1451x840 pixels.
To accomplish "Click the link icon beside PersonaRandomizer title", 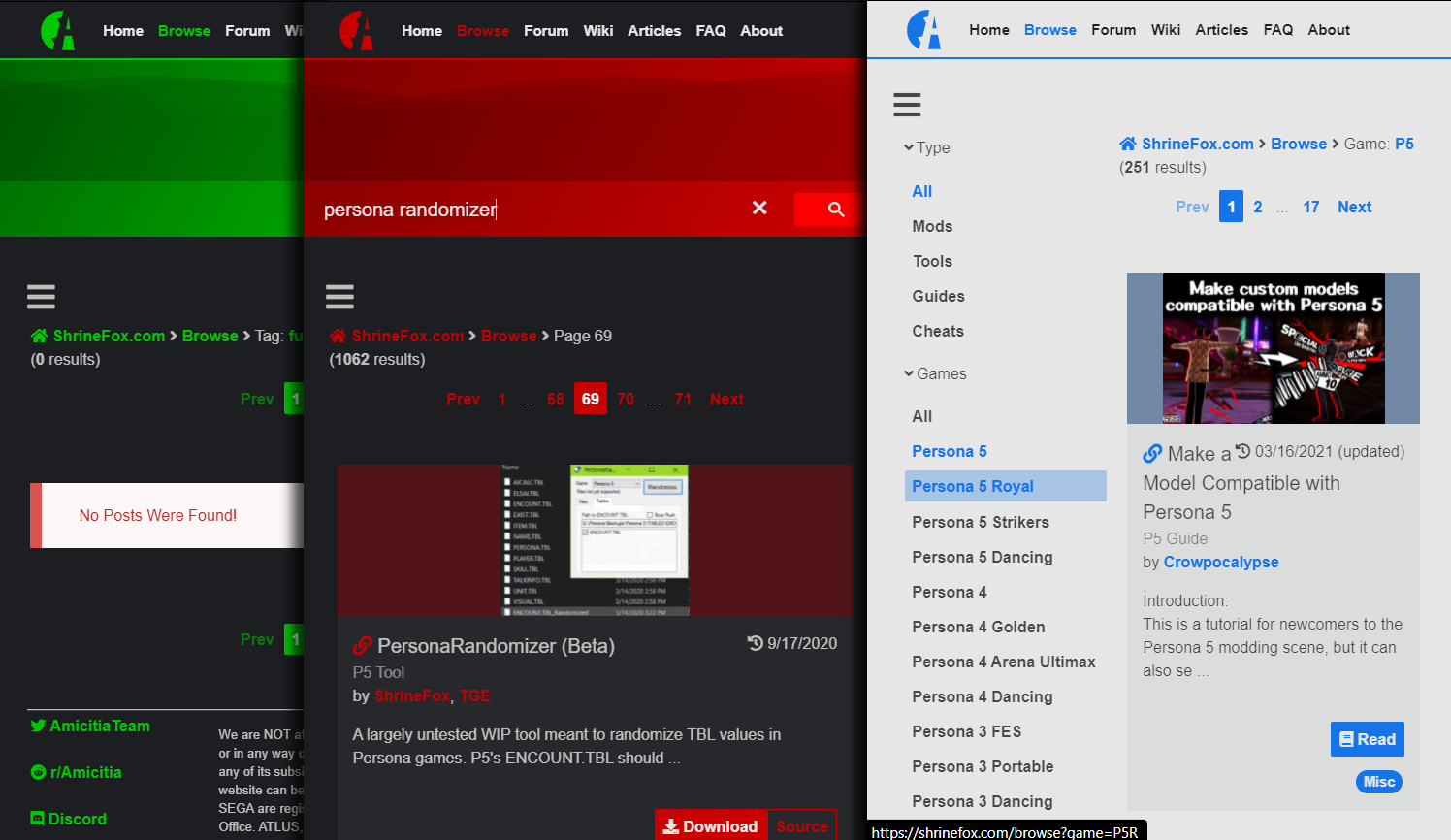I will click(x=363, y=646).
